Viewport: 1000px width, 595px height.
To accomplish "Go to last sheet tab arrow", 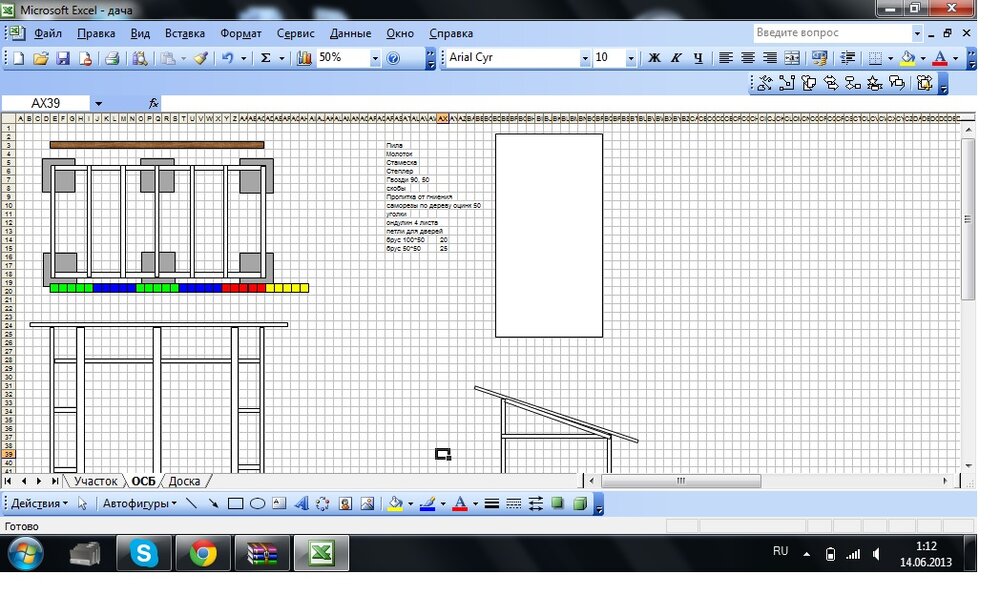I will tap(55, 481).
